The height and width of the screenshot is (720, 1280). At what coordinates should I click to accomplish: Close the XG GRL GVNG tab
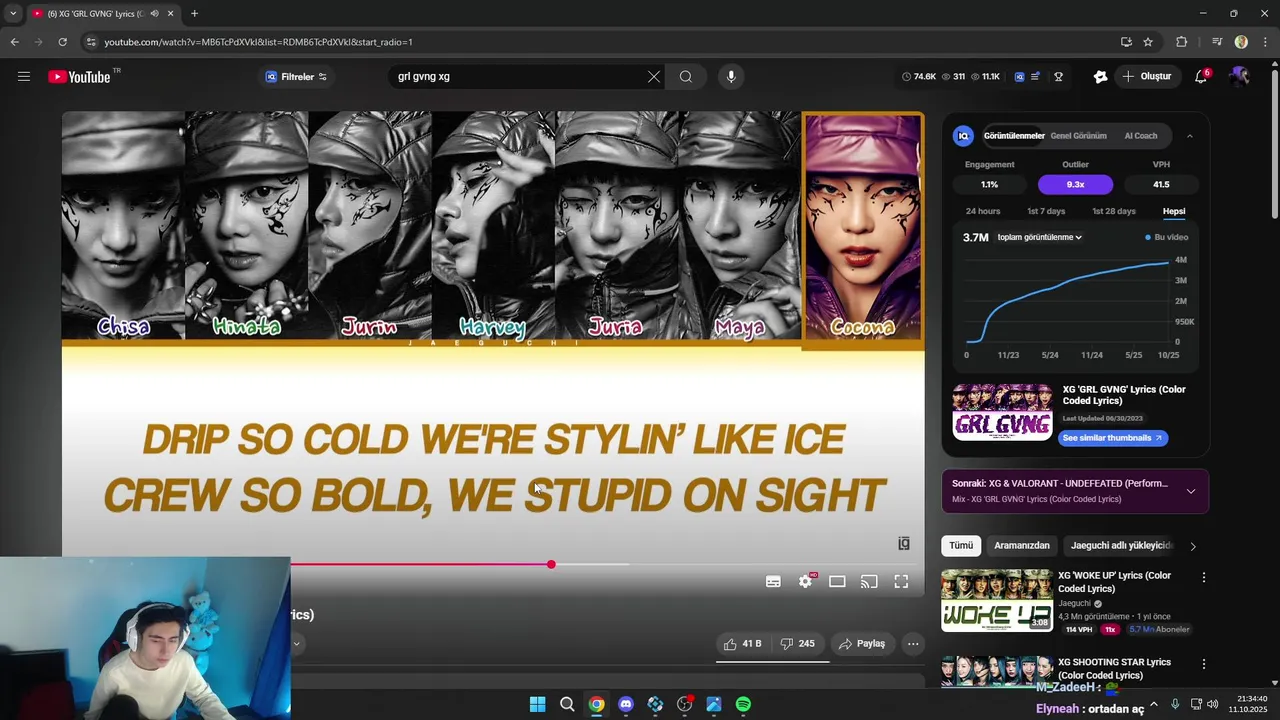170,14
